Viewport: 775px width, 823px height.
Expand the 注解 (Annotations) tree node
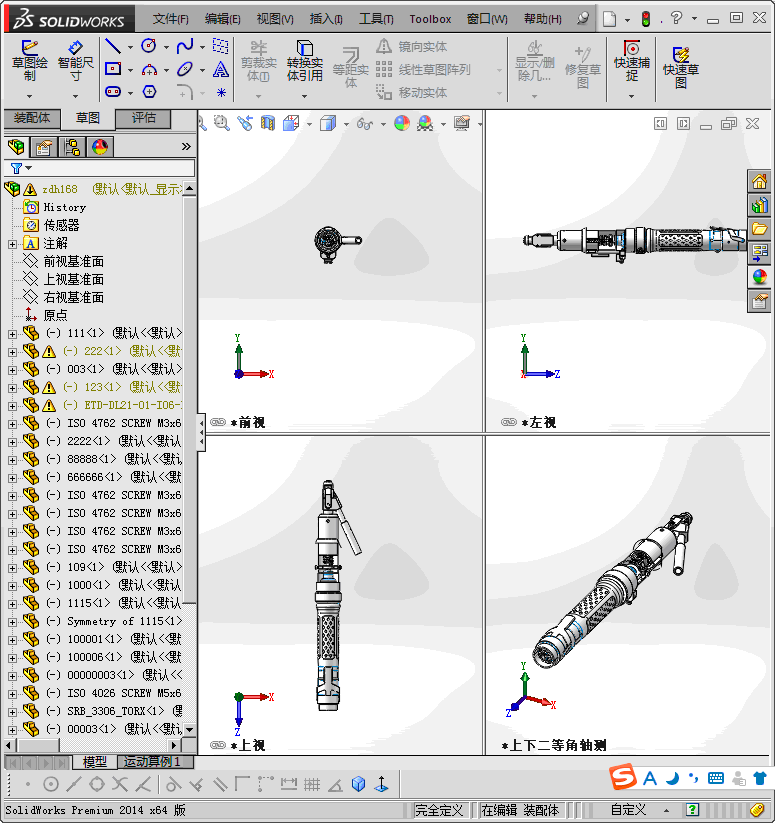(x=12, y=244)
